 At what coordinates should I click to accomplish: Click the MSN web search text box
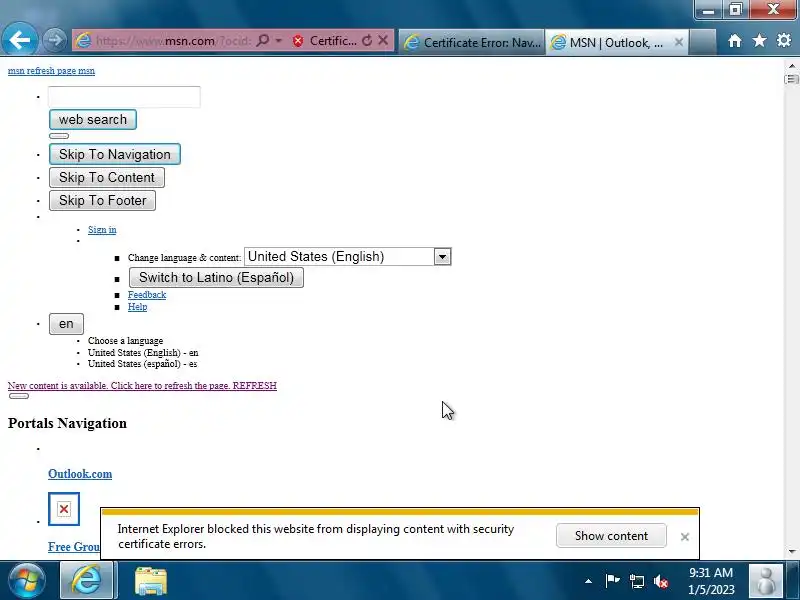point(124,97)
